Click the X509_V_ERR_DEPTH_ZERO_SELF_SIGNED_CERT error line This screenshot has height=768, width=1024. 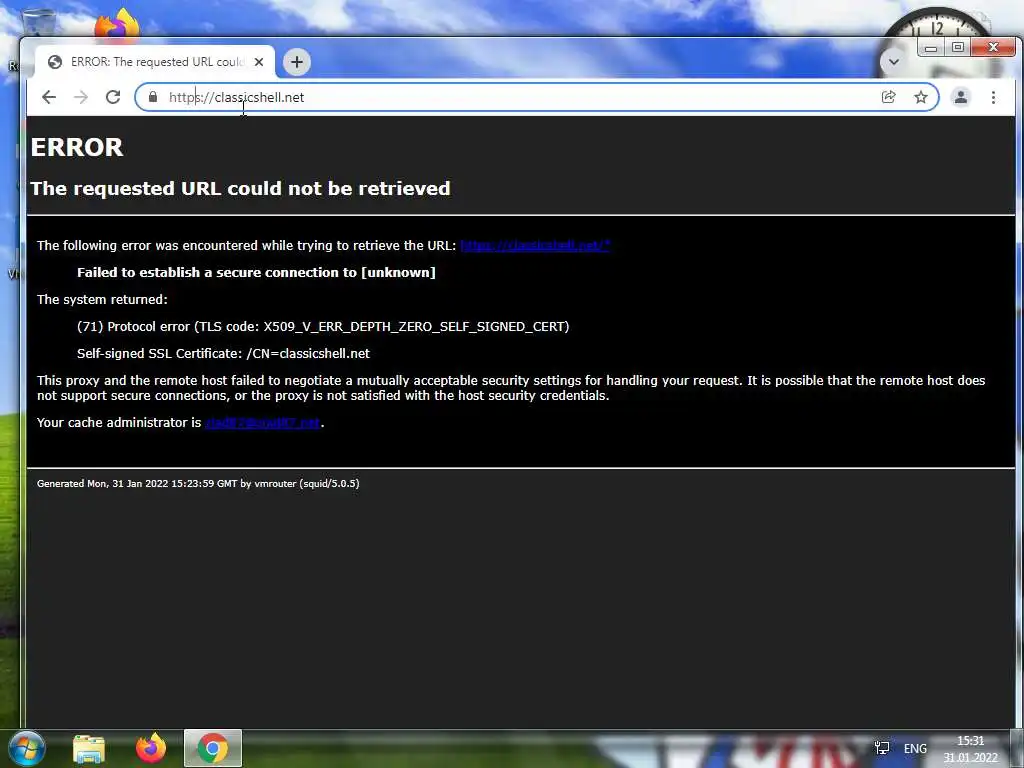(323, 327)
